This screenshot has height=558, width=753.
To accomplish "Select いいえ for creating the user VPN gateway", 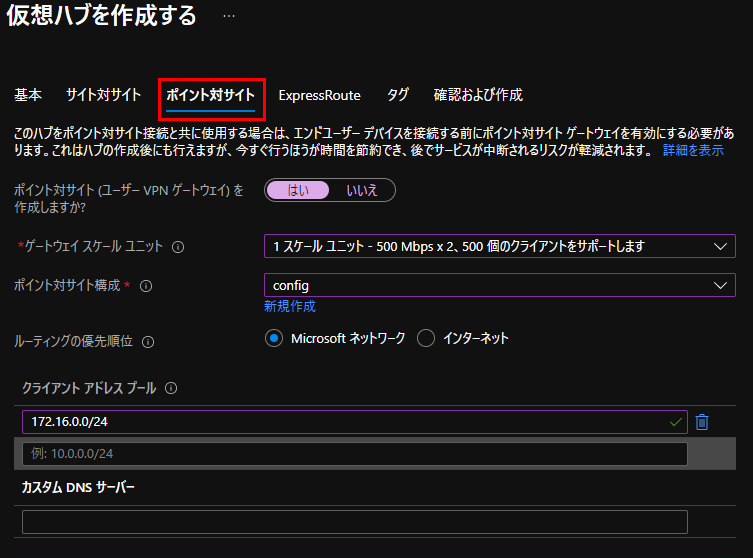I will click(x=362, y=190).
